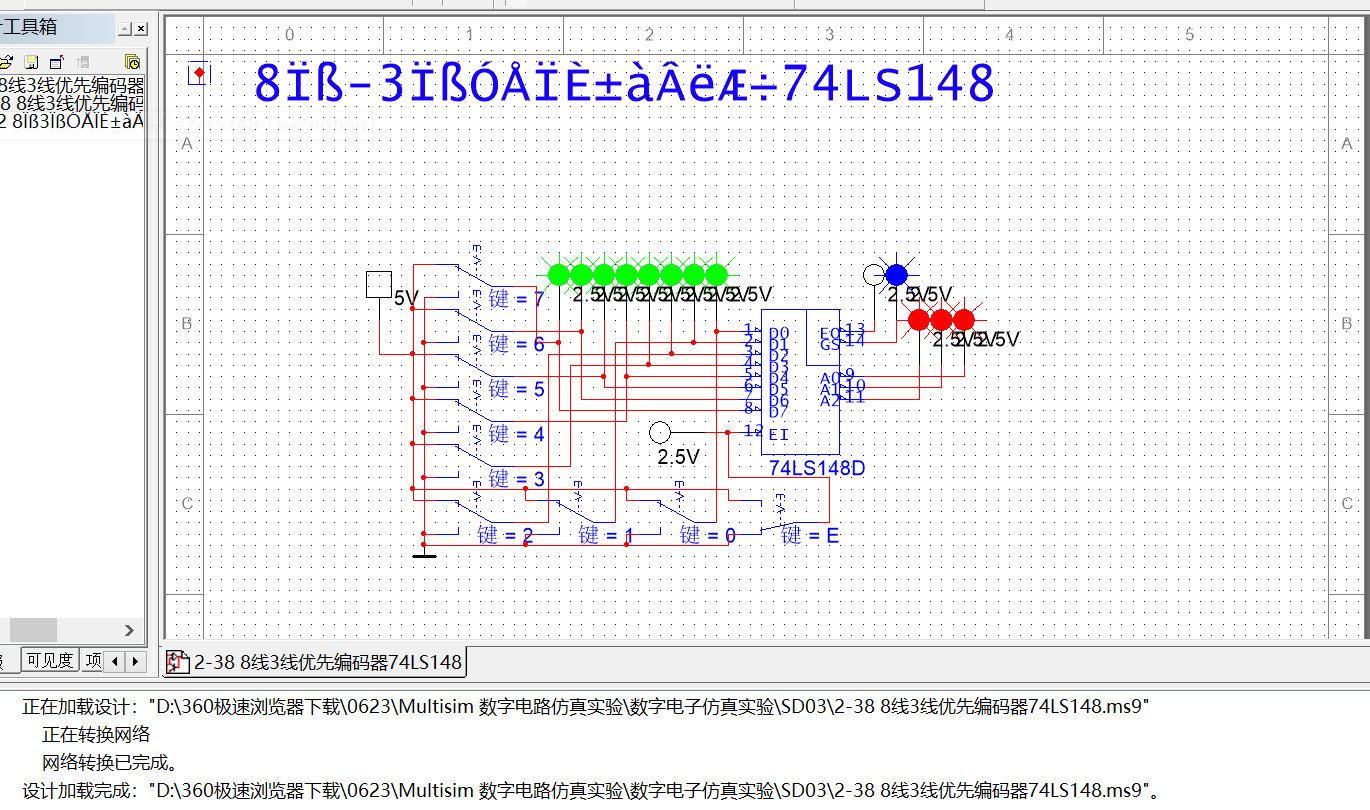The image size is (1370, 810).
Task: Select the garbled third tree row '8Ïß3Ïß'
Action: 72,122
